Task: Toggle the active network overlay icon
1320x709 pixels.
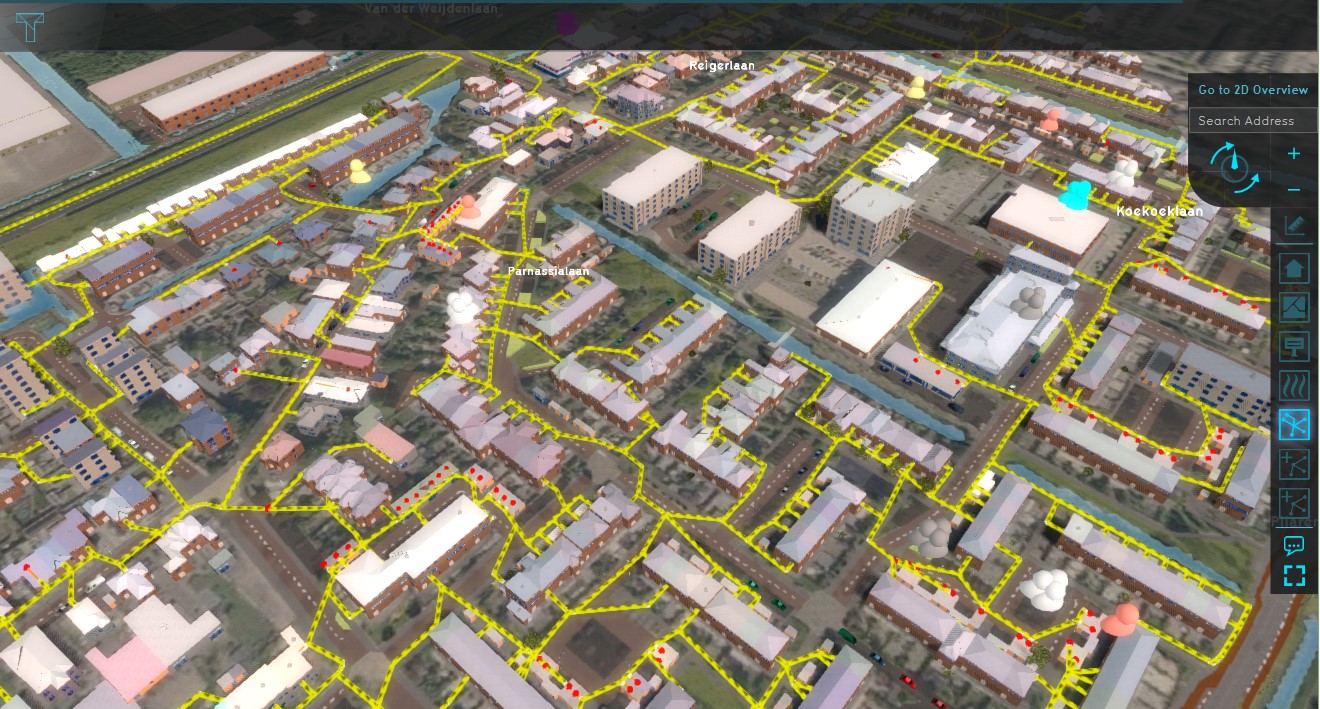Action: click(x=1294, y=425)
